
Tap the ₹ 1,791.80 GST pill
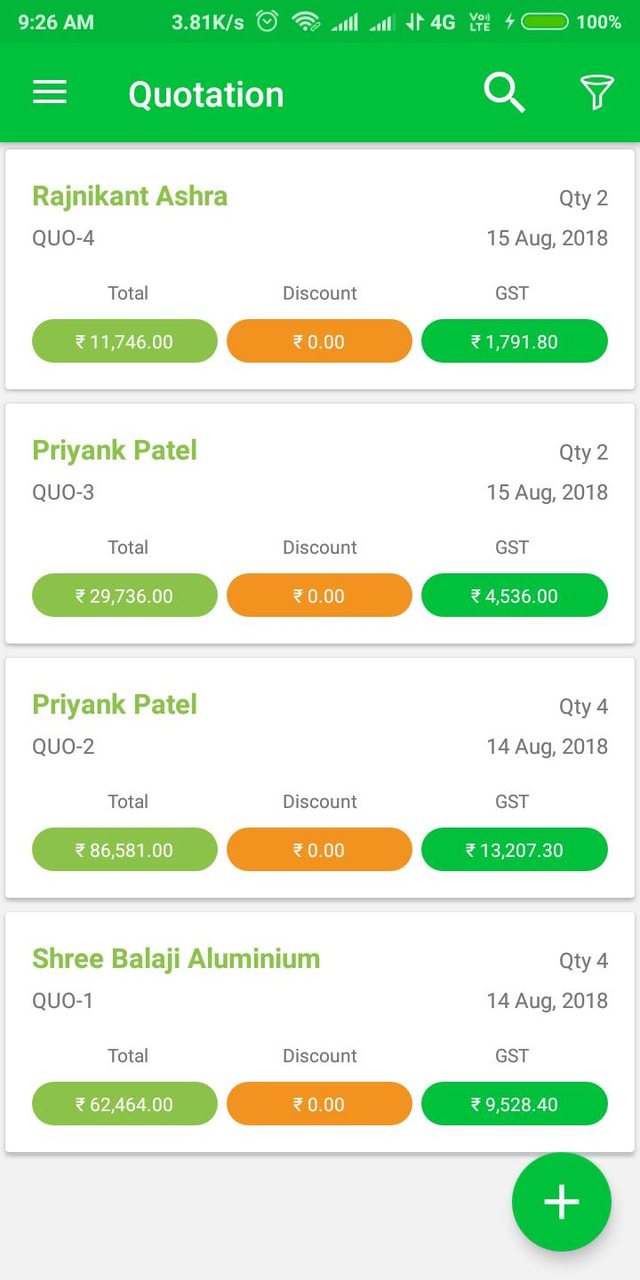[514, 341]
